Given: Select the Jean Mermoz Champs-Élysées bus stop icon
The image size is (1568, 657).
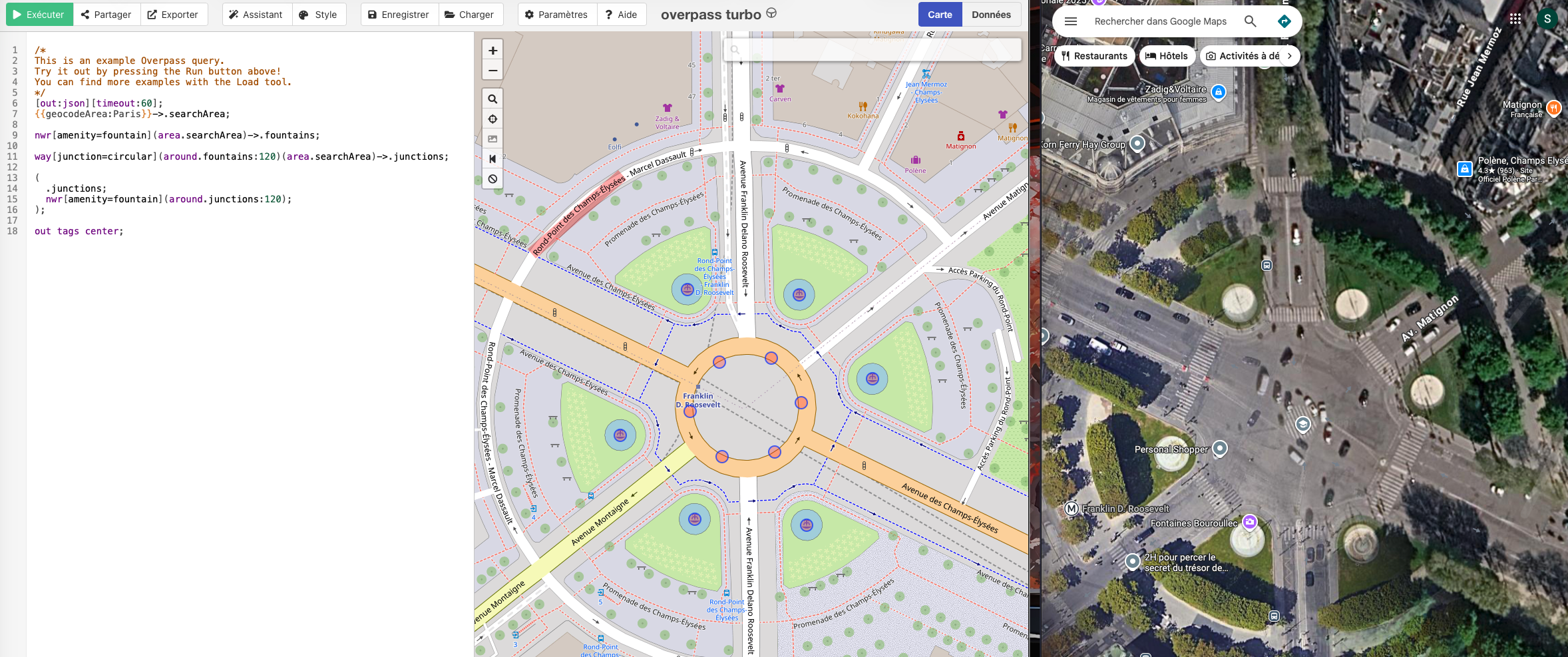Looking at the screenshot, I should (926, 74).
